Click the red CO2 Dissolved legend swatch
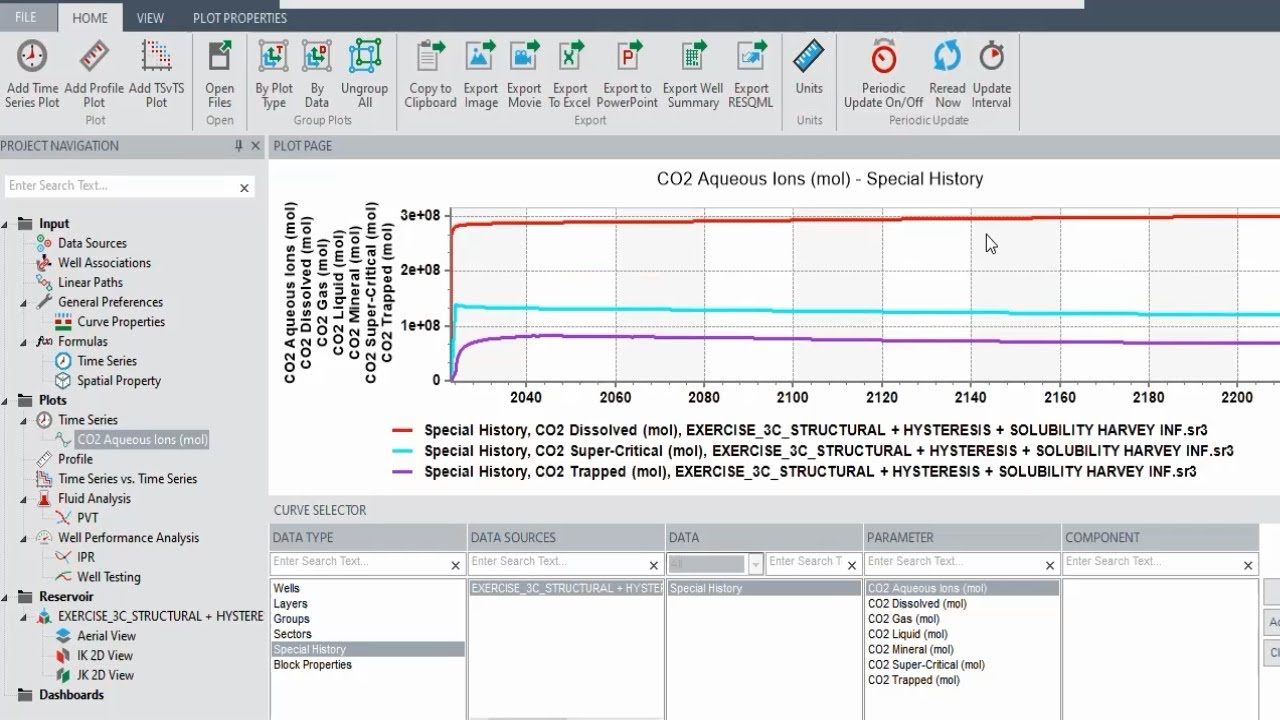Image resolution: width=1280 pixels, height=720 pixels. coord(402,431)
